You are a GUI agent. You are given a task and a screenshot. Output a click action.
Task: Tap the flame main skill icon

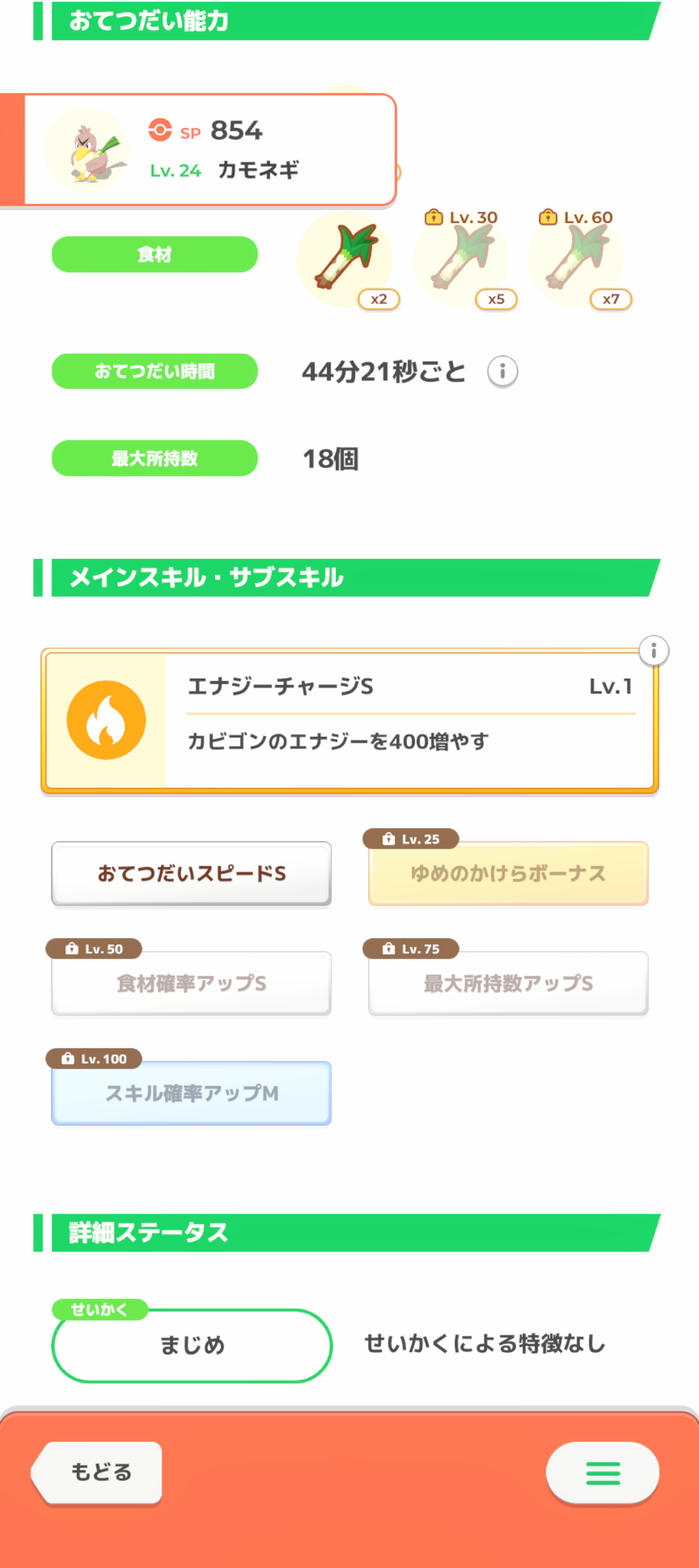(106, 720)
